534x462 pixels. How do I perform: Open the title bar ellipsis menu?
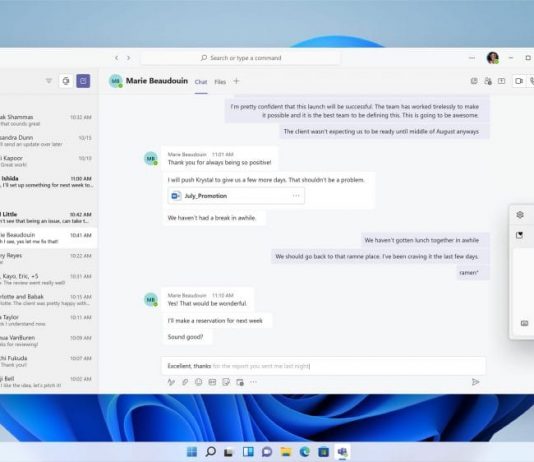tap(472, 58)
